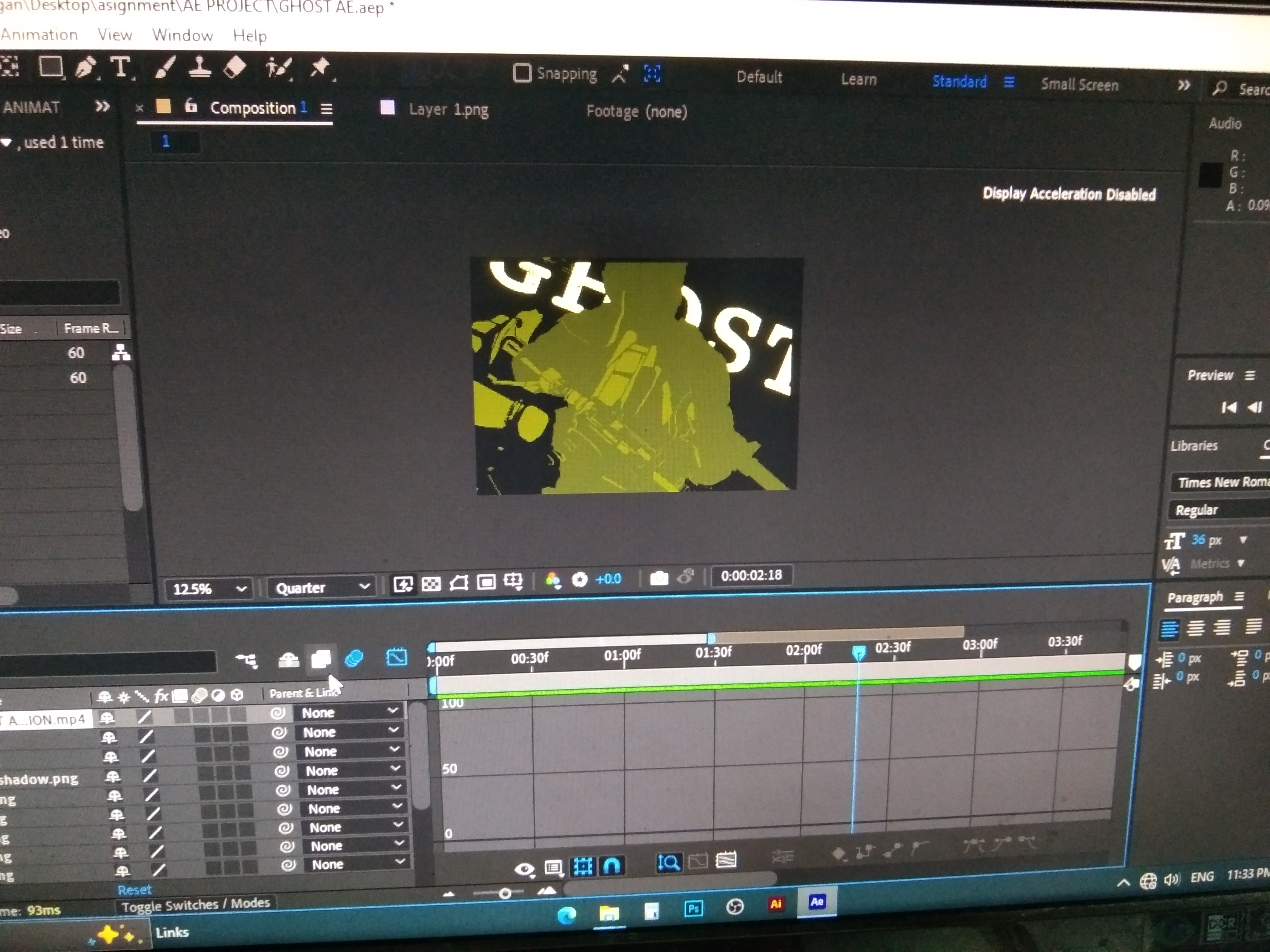Open the Animation menu
Screen dimensions: 1270x952
coord(38,35)
